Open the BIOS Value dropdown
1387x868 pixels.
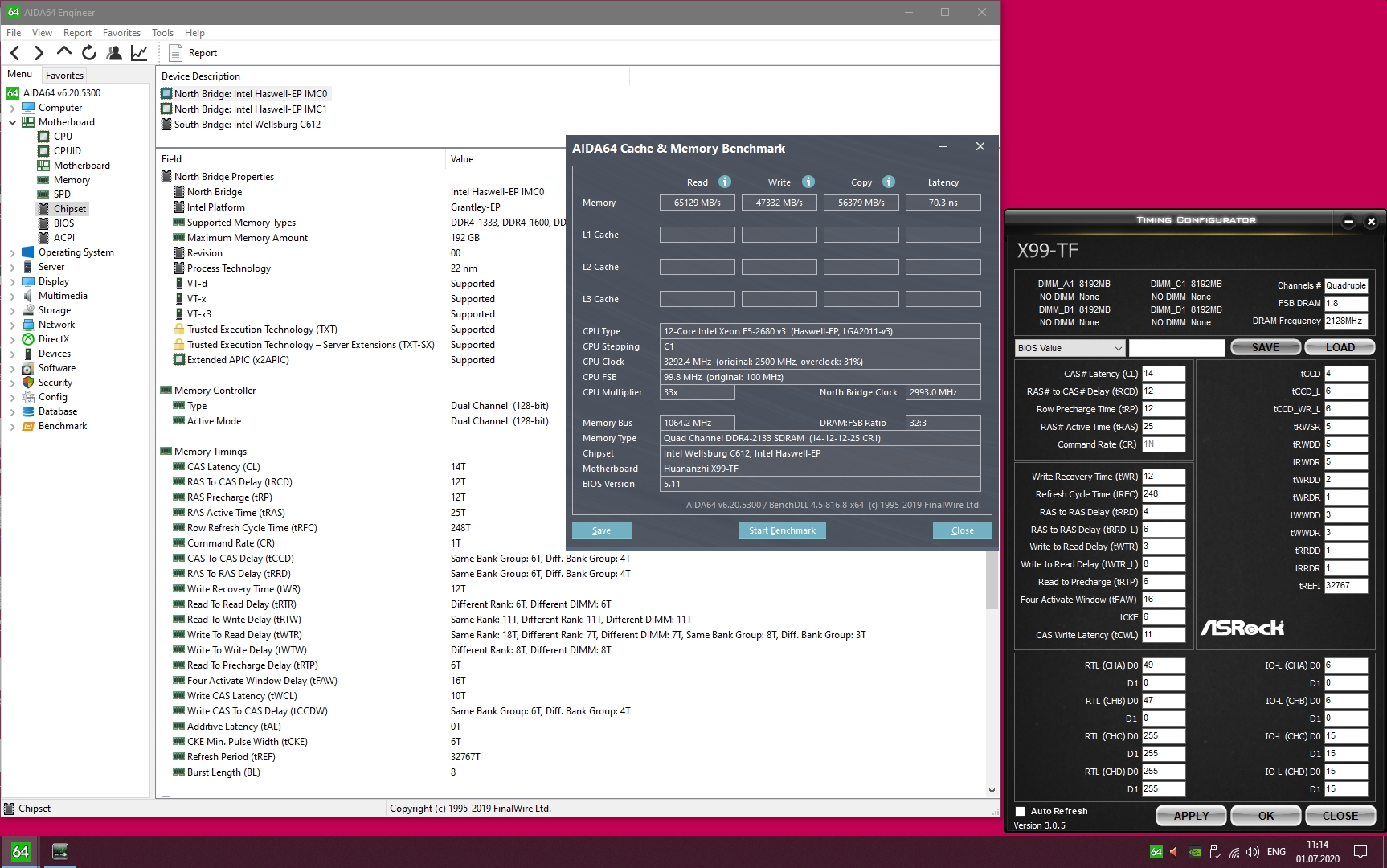pyautogui.click(x=1070, y=348)
